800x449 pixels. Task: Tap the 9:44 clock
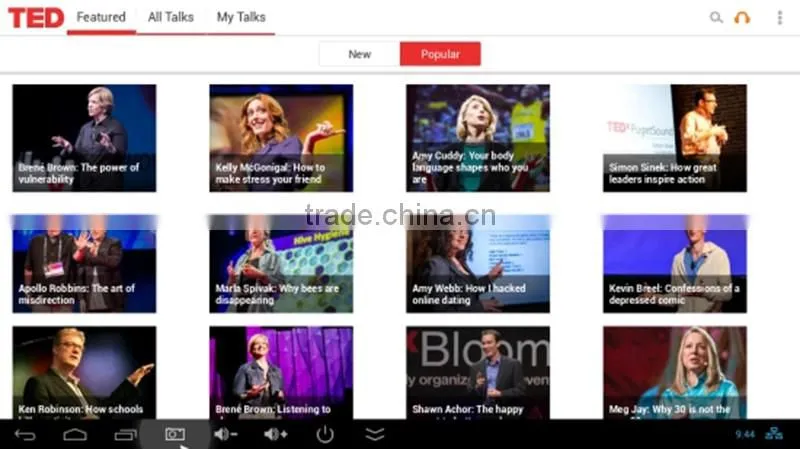pos(745,435)
